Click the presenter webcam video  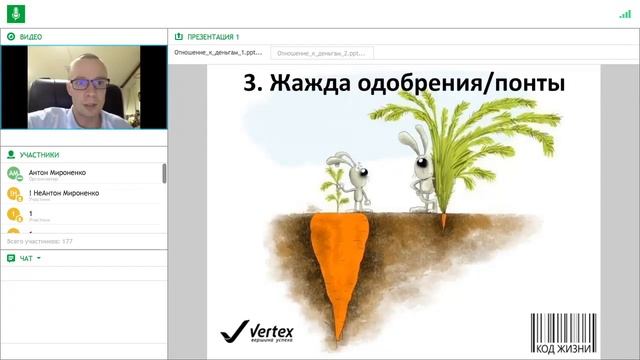coord(84,87)
